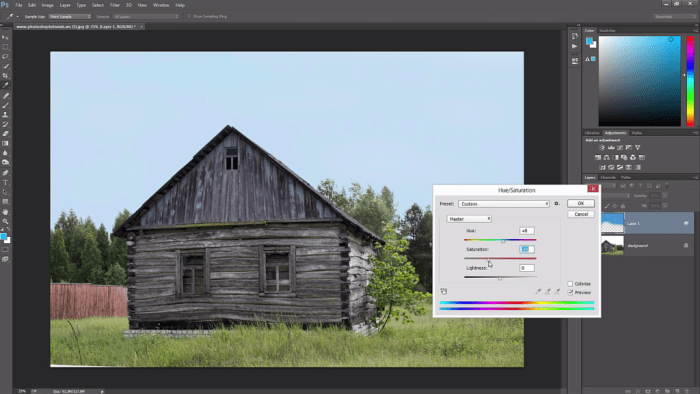Open the Color panel flyout menu
The image size is (700, 394).
pyautogui.click(x=695, y=30)
